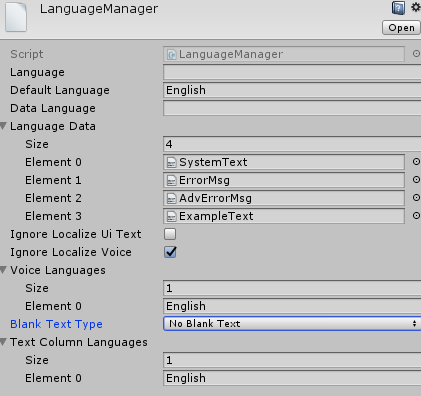Viewport: 421px width, 396px height.
Task: Open the Blank Text Type dropdown
Action: [x=292, y=324]
